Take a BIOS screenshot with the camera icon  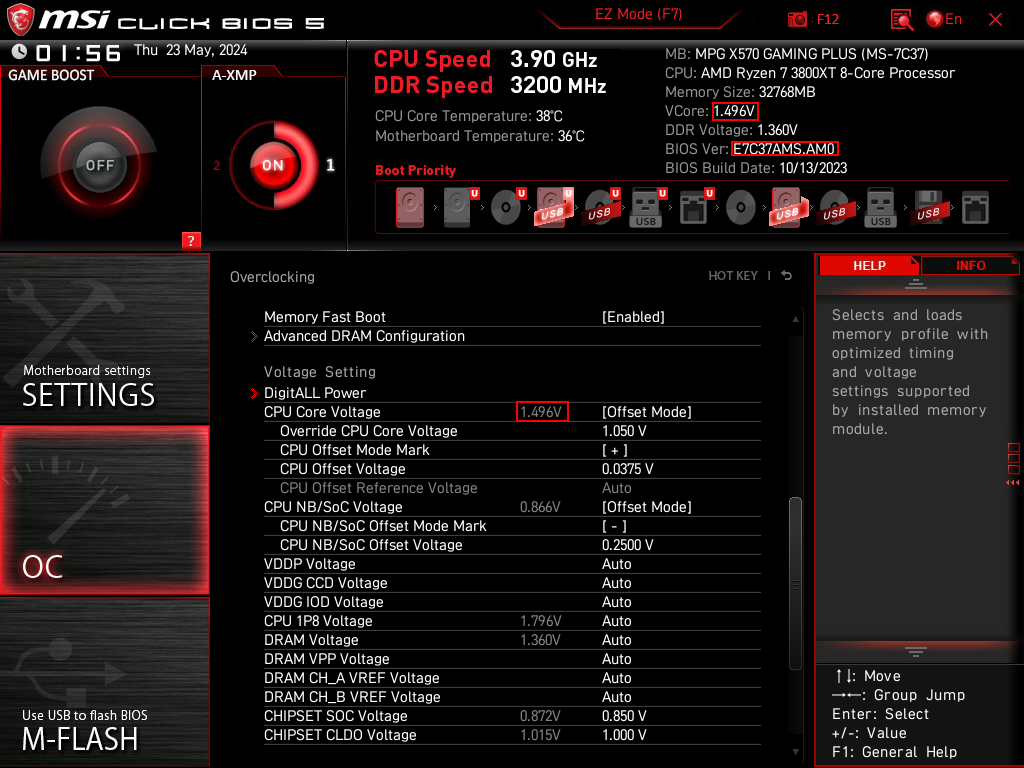click(x=797, y=19)
